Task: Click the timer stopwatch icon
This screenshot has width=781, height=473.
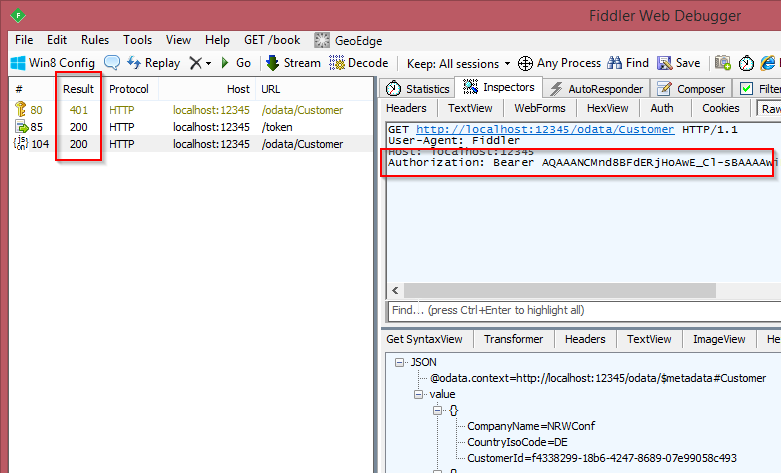Action: 746,63
